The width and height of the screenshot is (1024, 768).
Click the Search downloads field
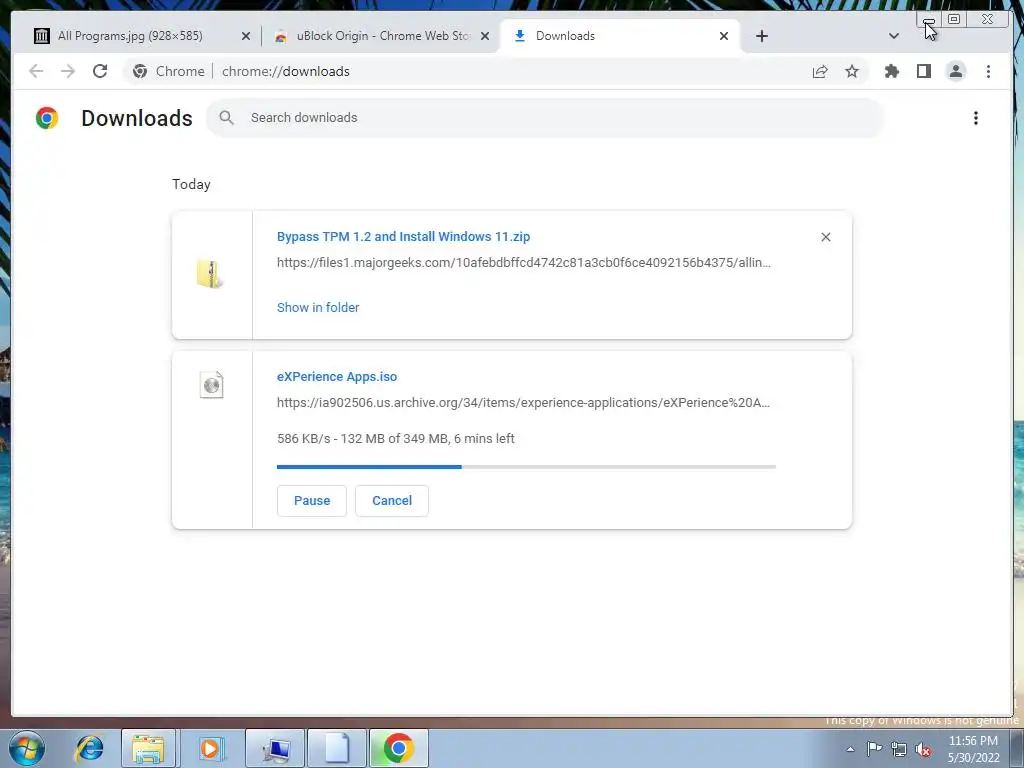pos(545,118)
